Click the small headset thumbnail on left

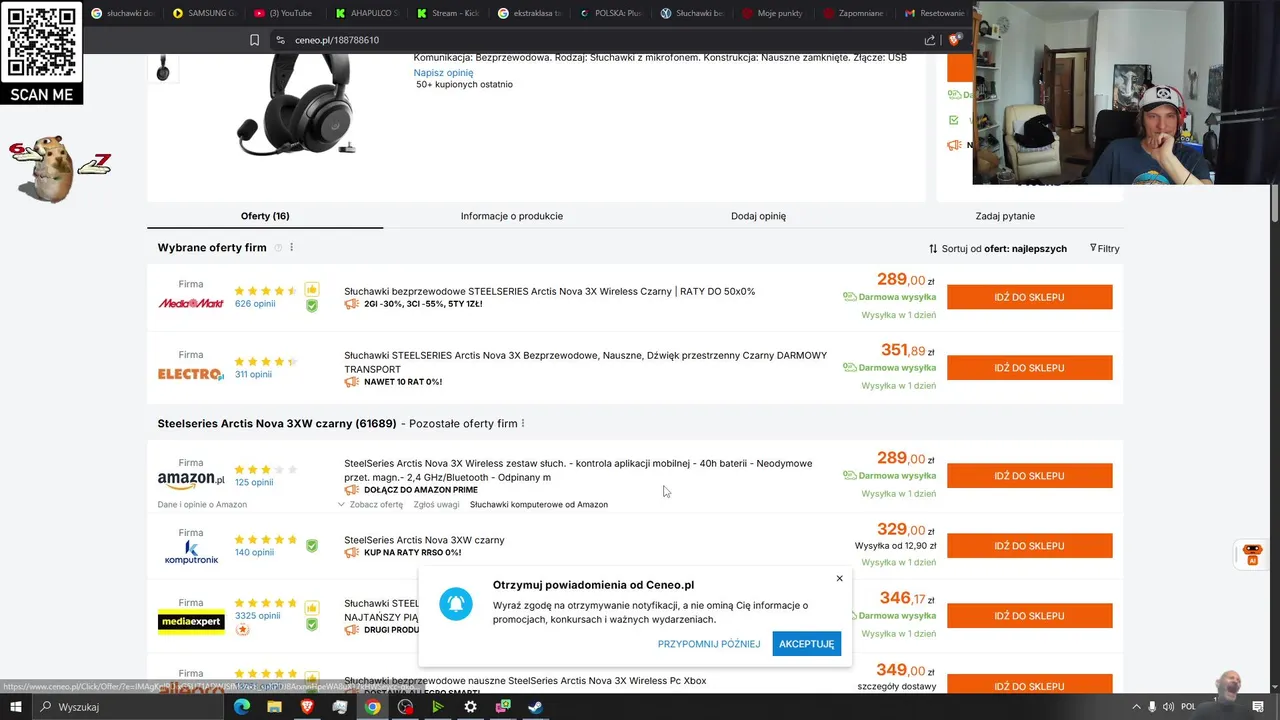click(x=163, y=69)
